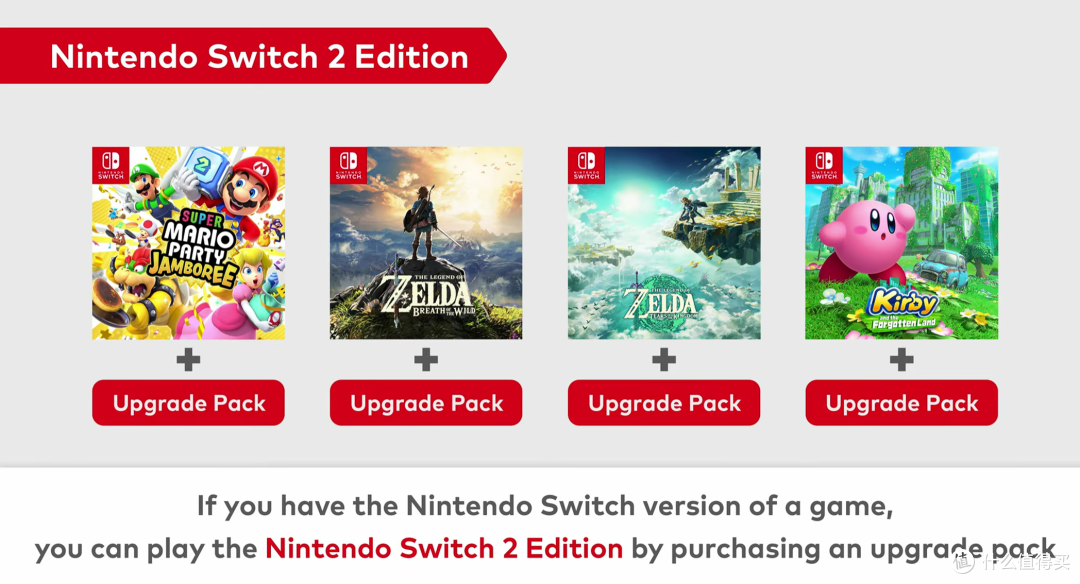Open the Zelda Tears of the Kingdom cover
1080x584 pixels.
pyautogui.click(x=664, y=243)
